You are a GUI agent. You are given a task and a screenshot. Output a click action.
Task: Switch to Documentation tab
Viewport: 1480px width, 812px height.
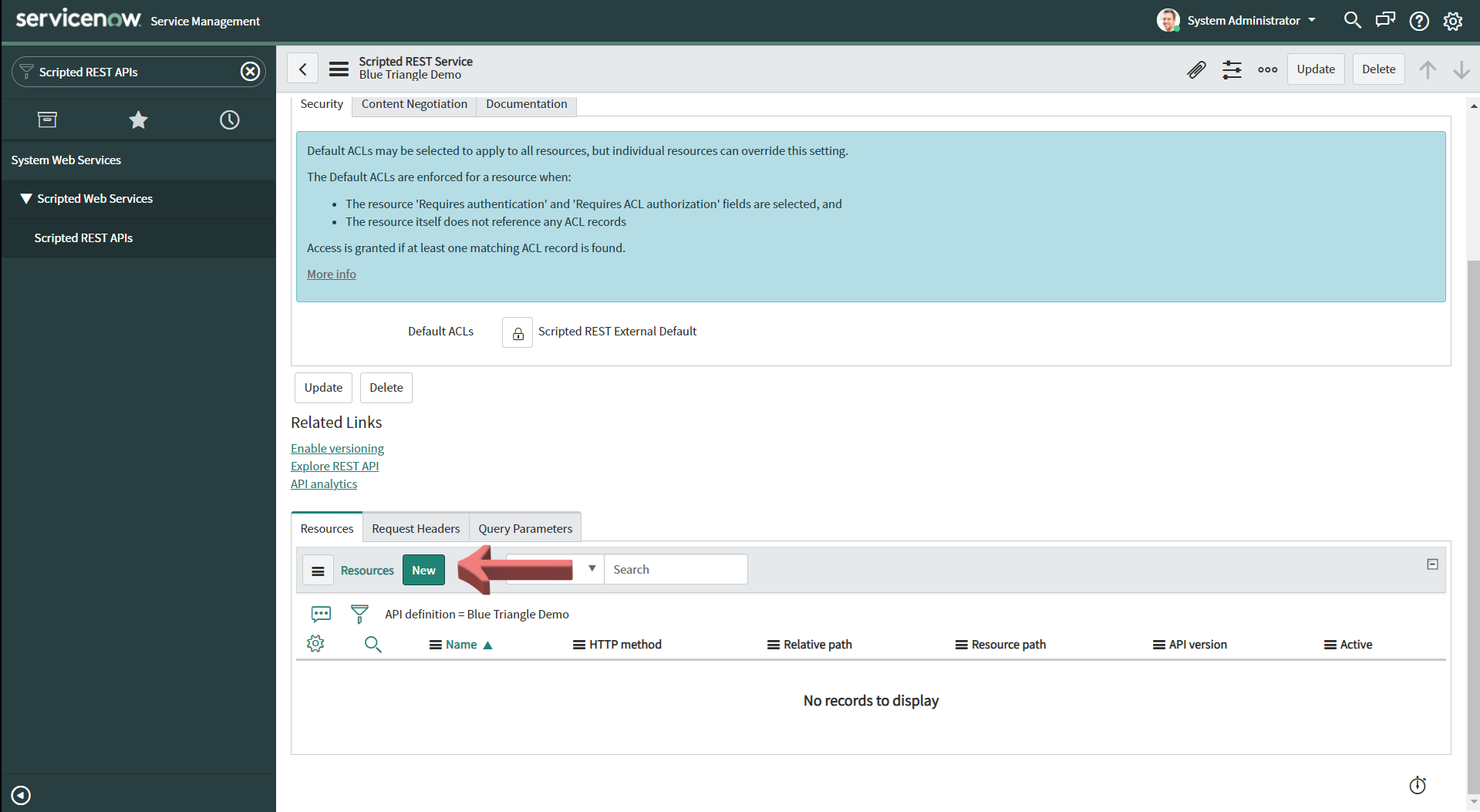pyautogui.click(x=526, y=104)
